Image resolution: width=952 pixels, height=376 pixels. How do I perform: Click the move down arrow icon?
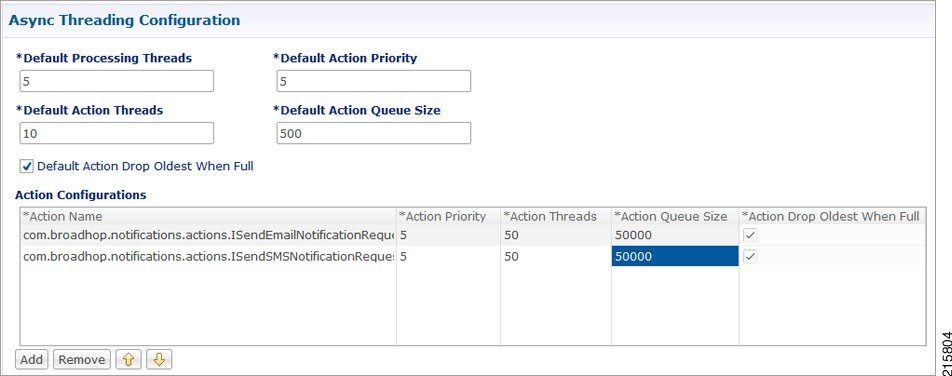coord(159,360)
